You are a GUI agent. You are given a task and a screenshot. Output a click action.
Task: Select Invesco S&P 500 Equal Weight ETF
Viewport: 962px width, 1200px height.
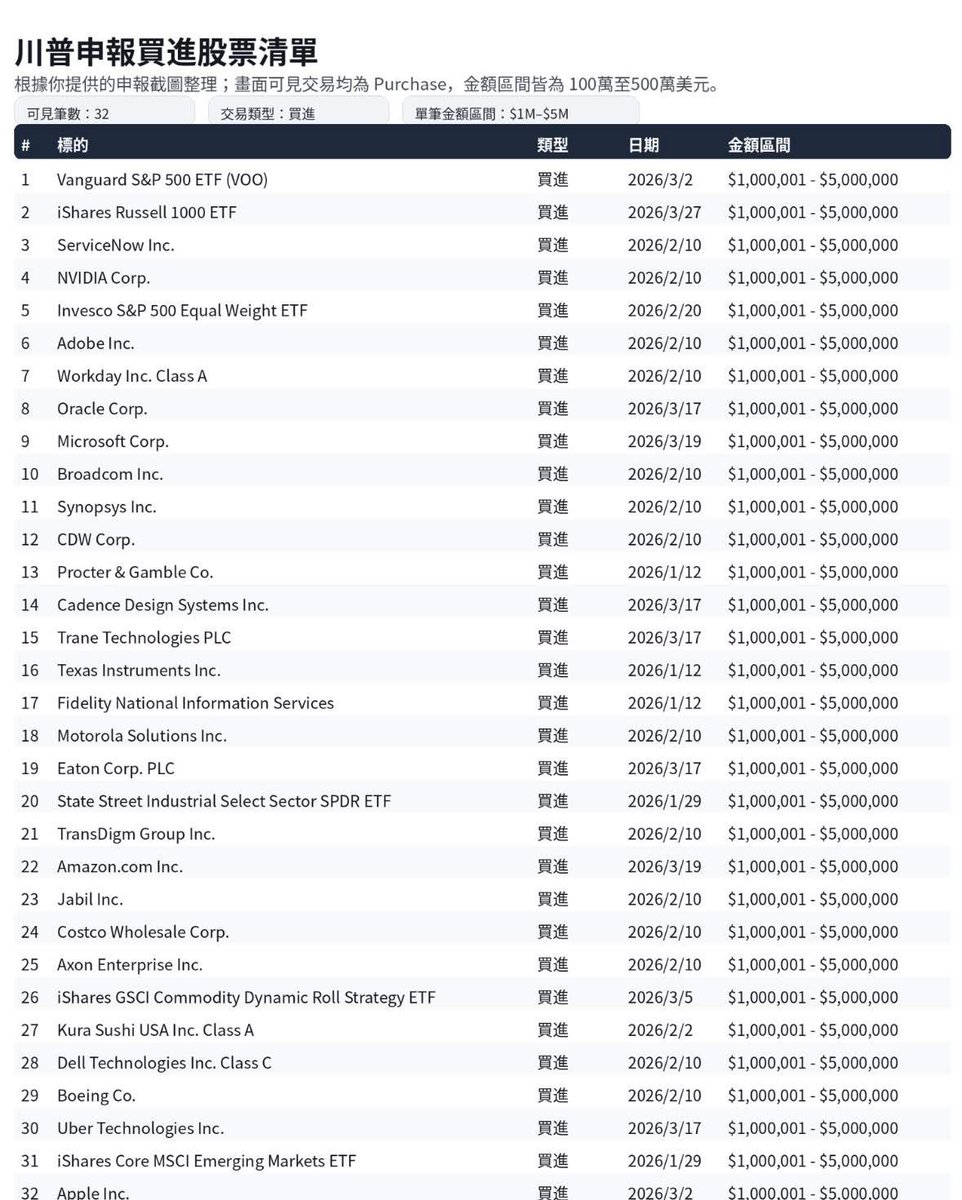[x=182, y=310]
